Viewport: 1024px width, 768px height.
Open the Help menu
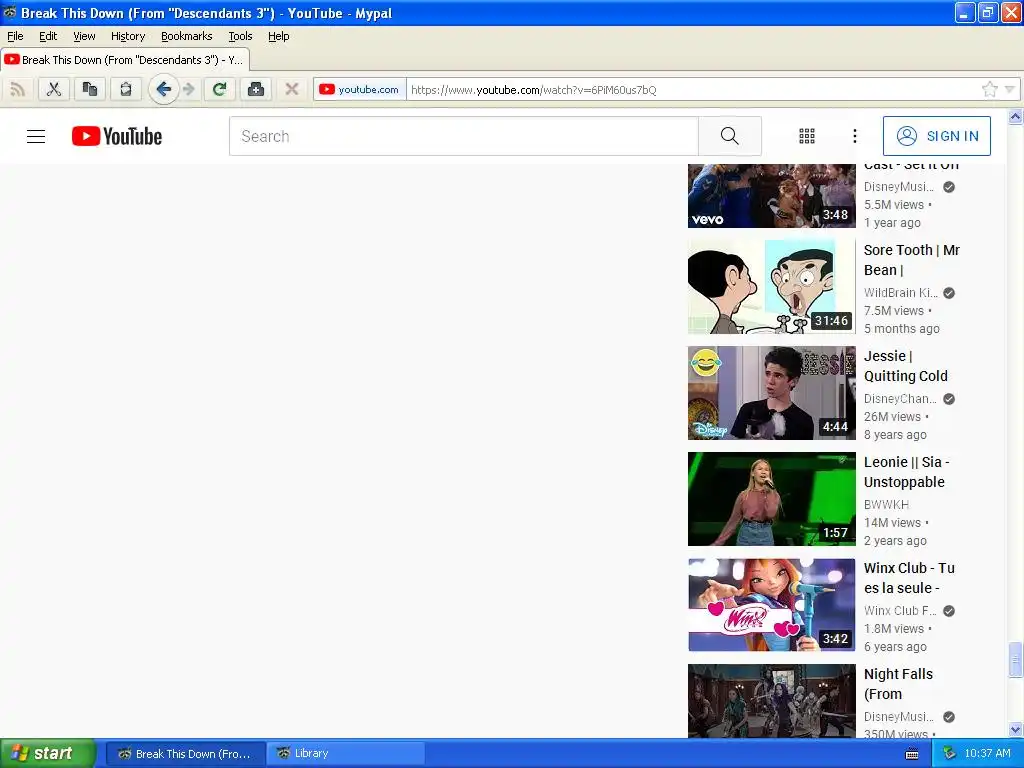(x=279, y=36)
